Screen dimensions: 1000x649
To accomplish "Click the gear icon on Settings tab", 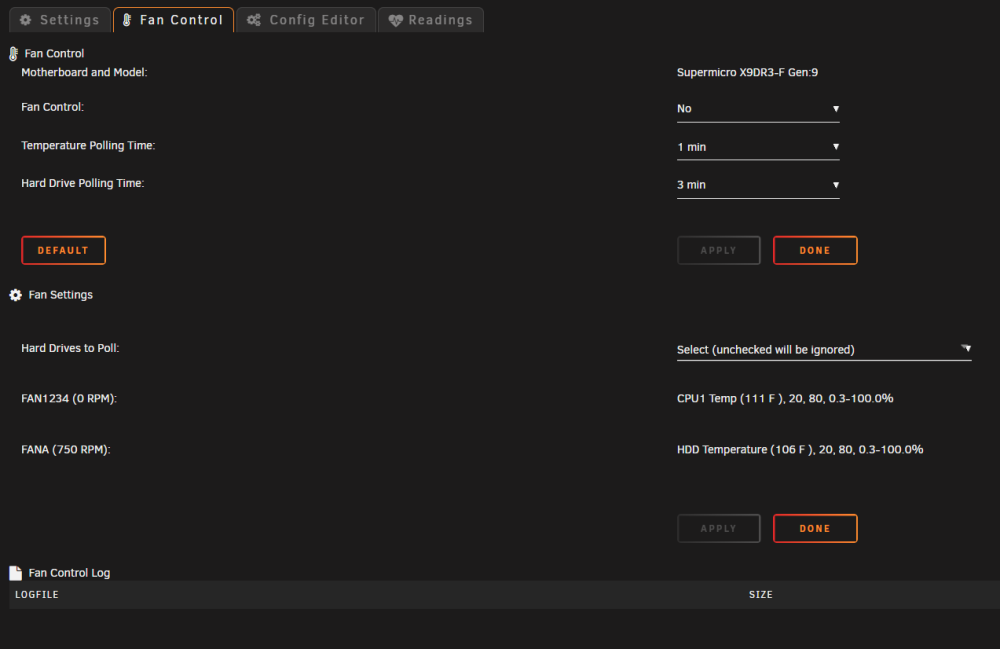I will tap(26, 20).
